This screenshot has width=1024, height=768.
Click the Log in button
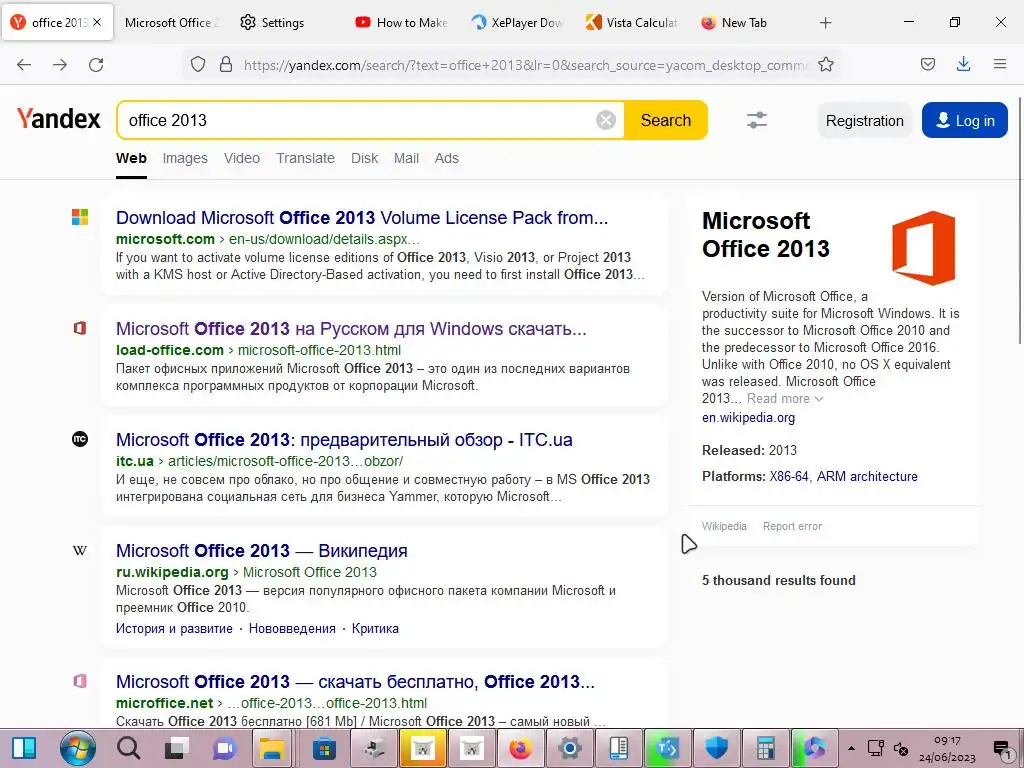click(x=965, y=121)
